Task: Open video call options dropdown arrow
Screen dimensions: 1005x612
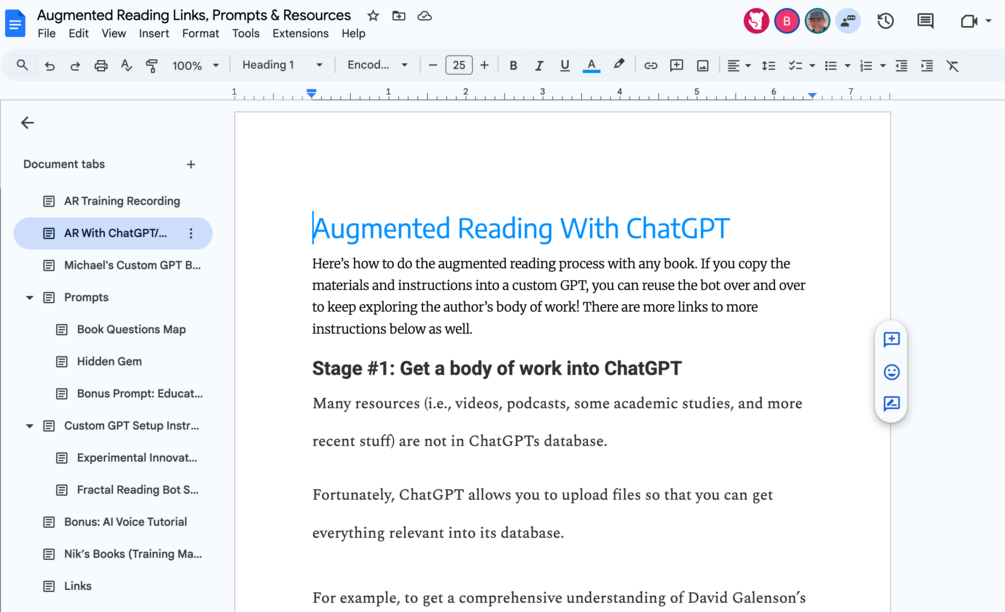Action: [x=988, y=21]
